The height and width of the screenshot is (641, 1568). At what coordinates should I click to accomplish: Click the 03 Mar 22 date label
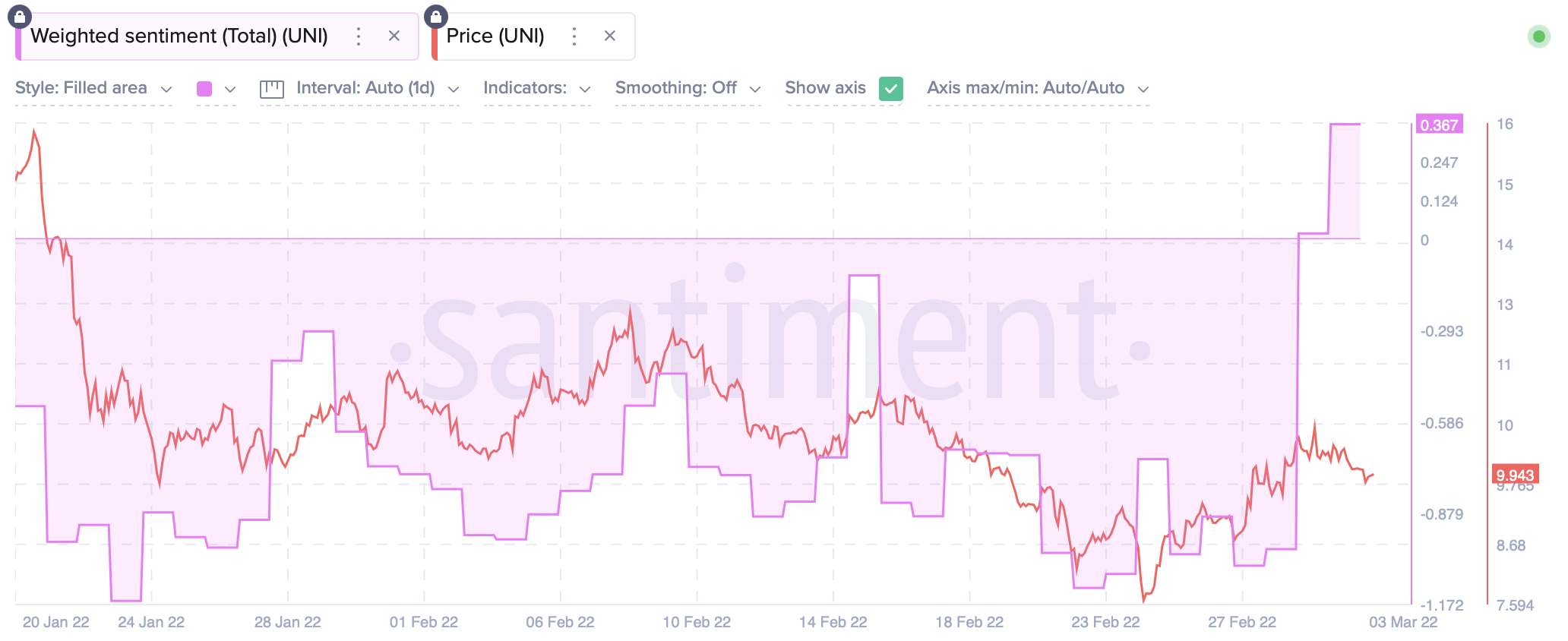pyautogui.click(x=1403, y=622)
